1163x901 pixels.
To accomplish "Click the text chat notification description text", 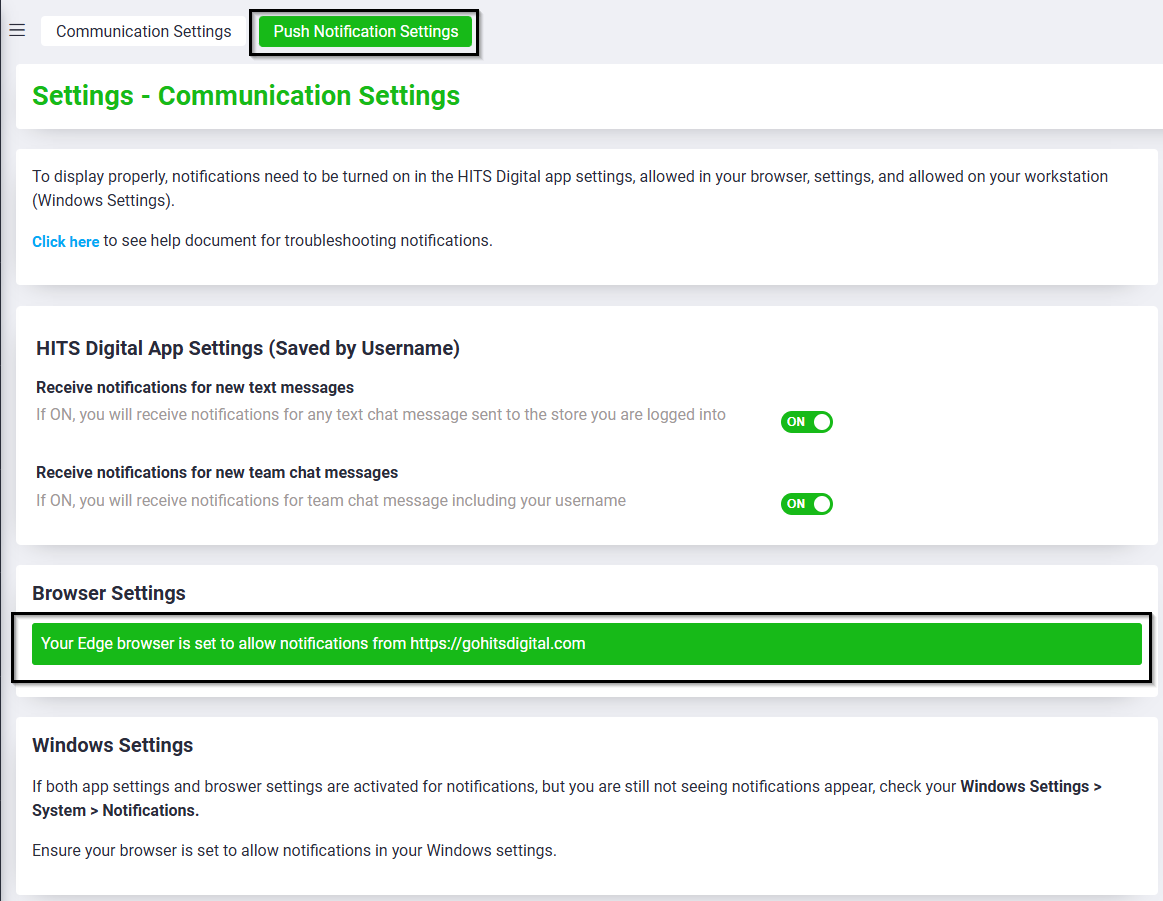I will click(380, 414).
